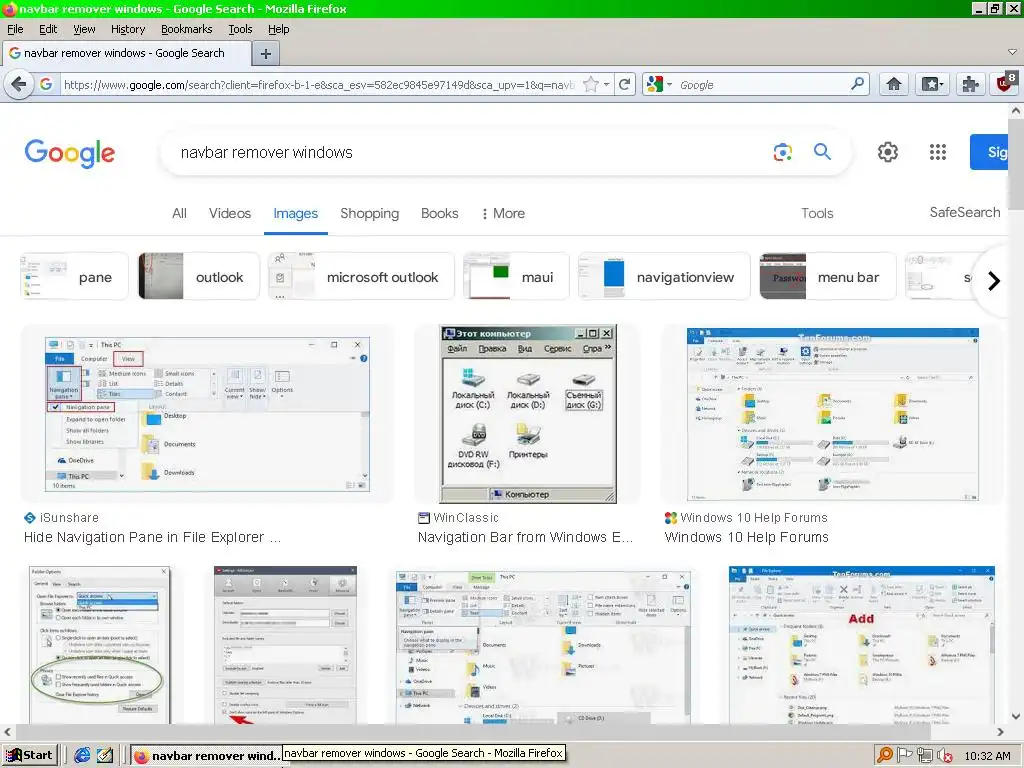1024x768 pixels.
Task: Open the Russian Этот компьютер image thumbnail
Action: (528, 414)
